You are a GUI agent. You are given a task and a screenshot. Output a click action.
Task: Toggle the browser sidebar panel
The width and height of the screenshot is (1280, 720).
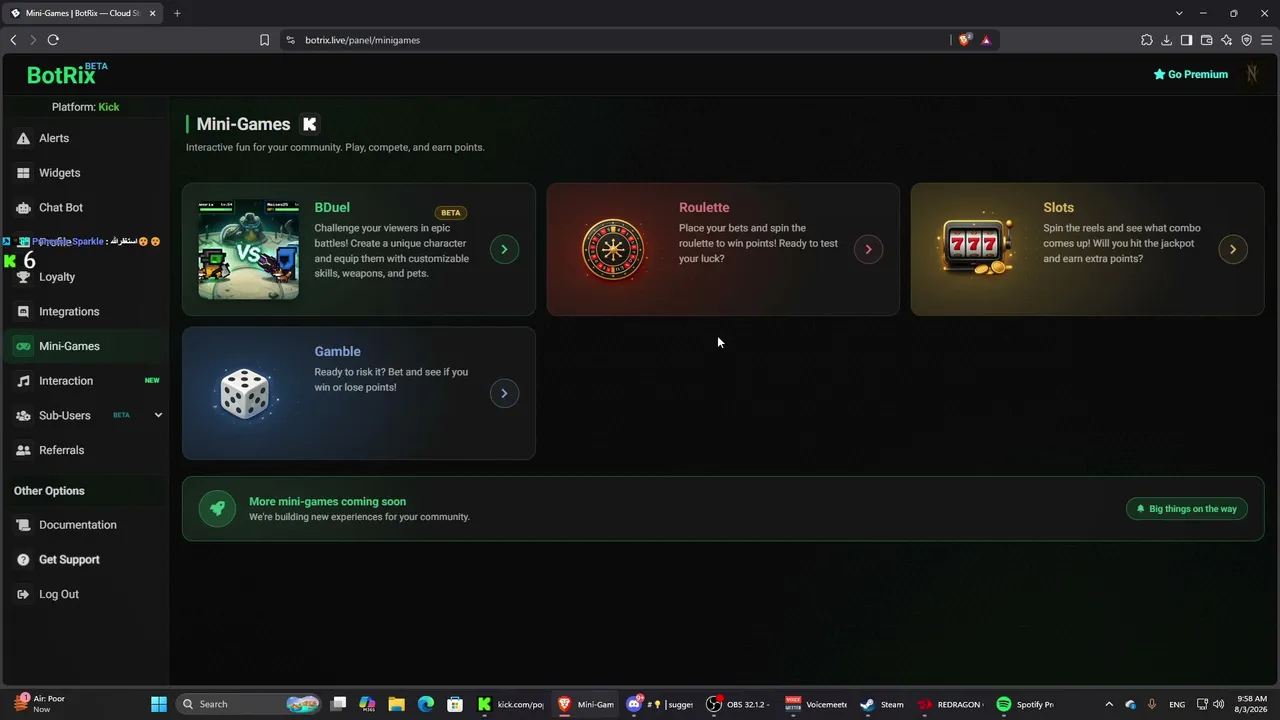coord(1187,40)
